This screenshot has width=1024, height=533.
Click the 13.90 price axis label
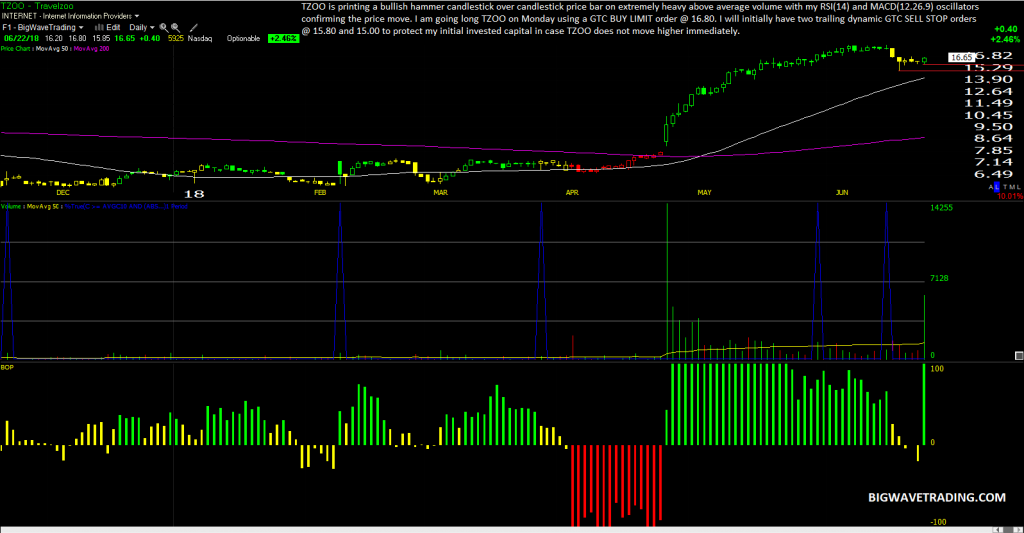988,79
